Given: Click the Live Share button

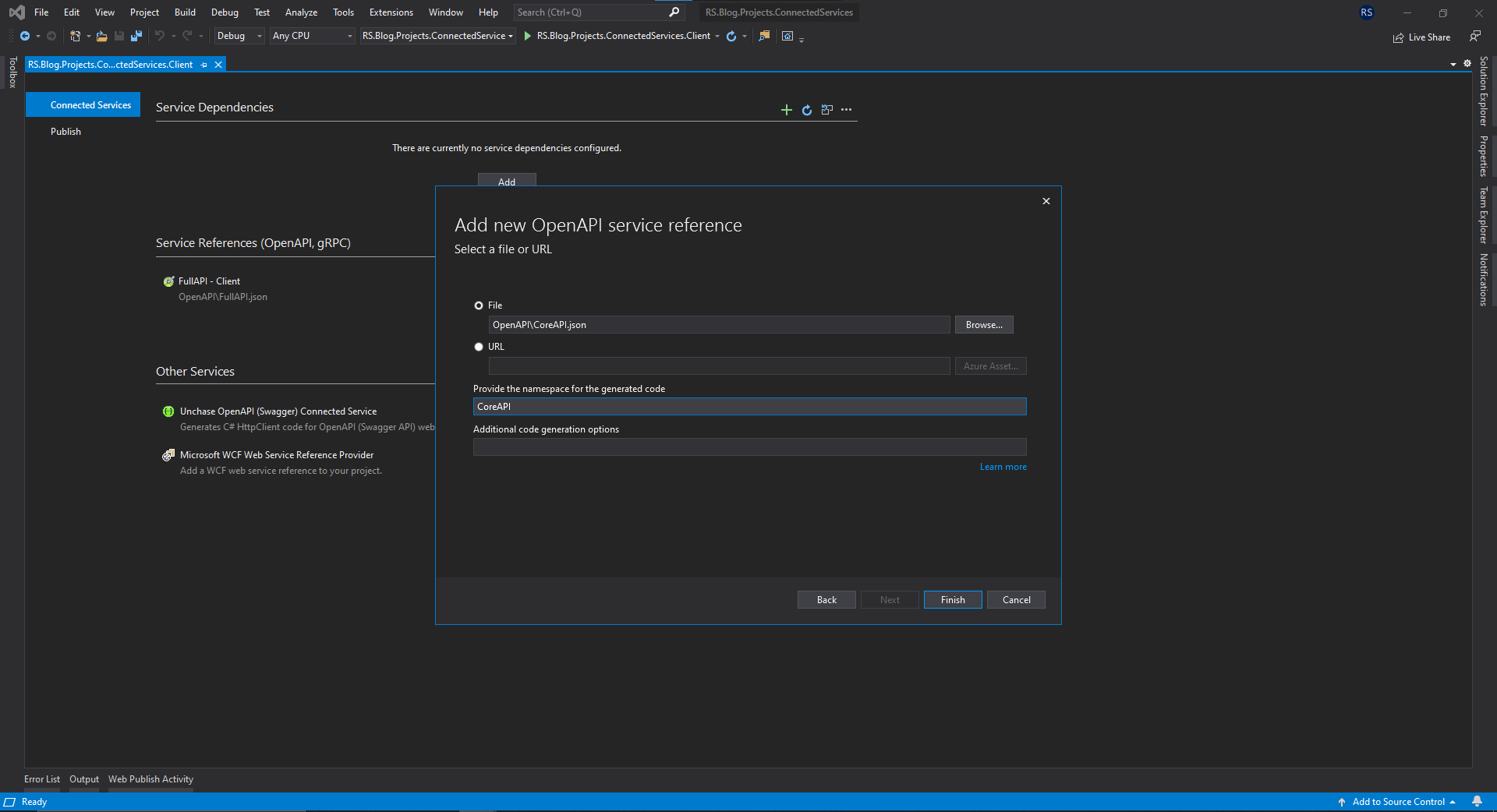Looking at the screenshot, I should pos(1421,37).
